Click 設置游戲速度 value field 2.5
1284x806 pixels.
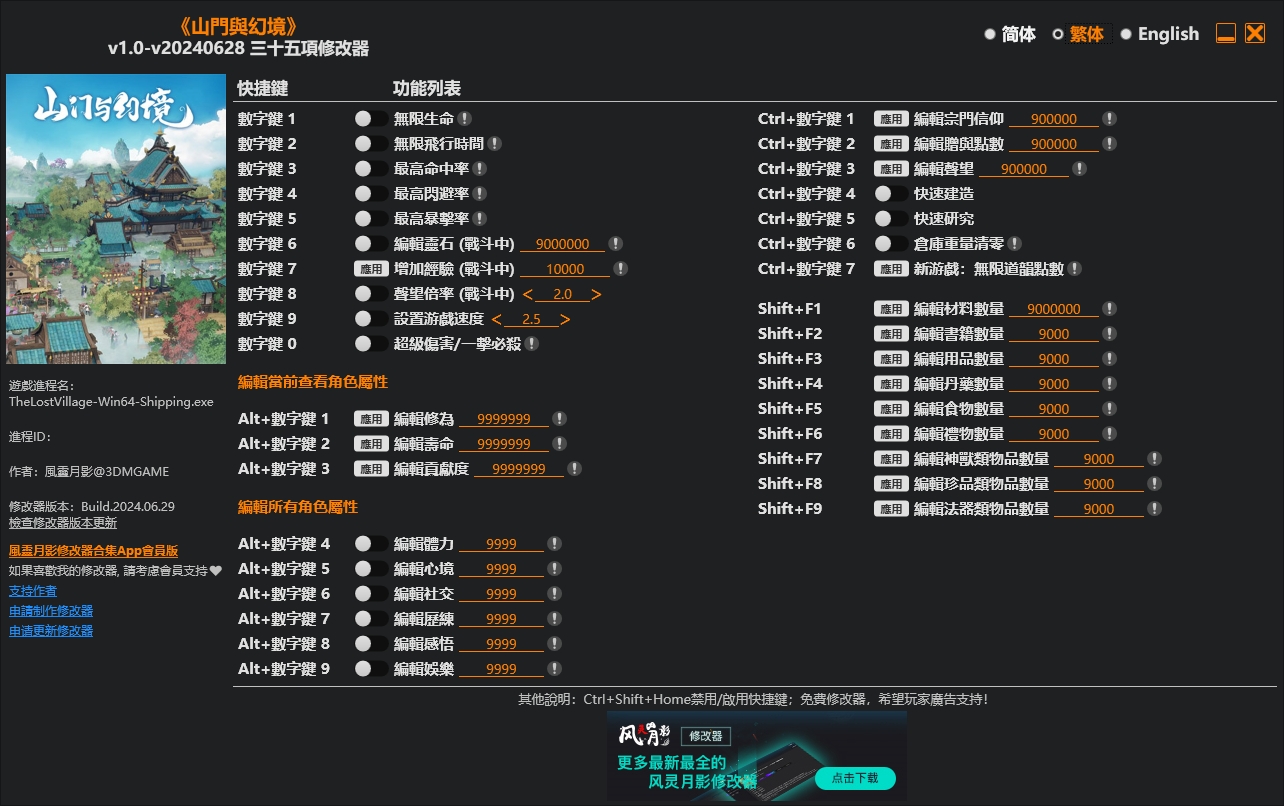[x=531, y=320]
